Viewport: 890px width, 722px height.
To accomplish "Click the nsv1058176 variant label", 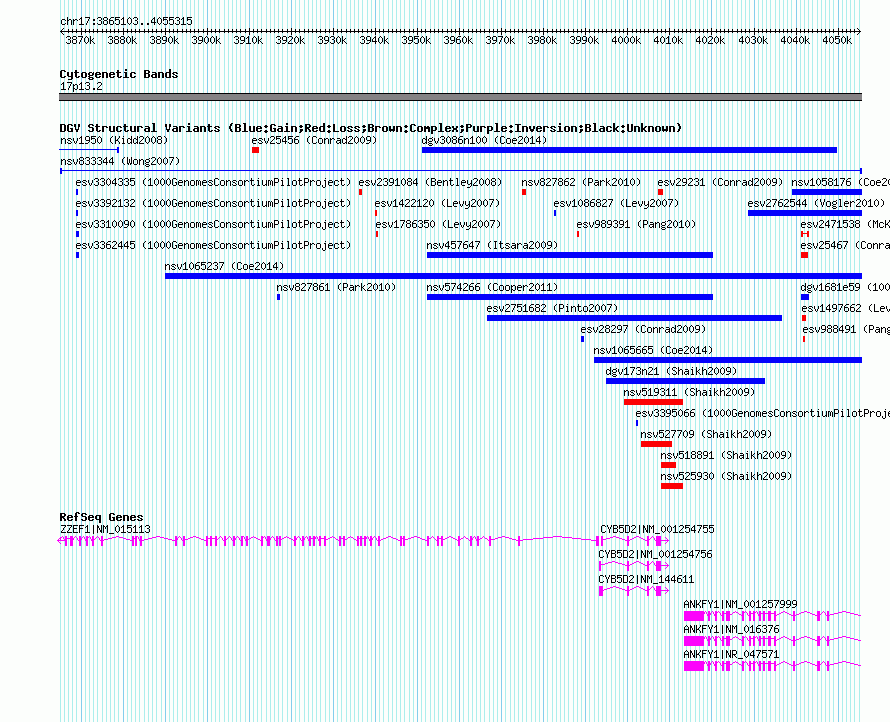I will pyautogui.click(x=841, y=182).
